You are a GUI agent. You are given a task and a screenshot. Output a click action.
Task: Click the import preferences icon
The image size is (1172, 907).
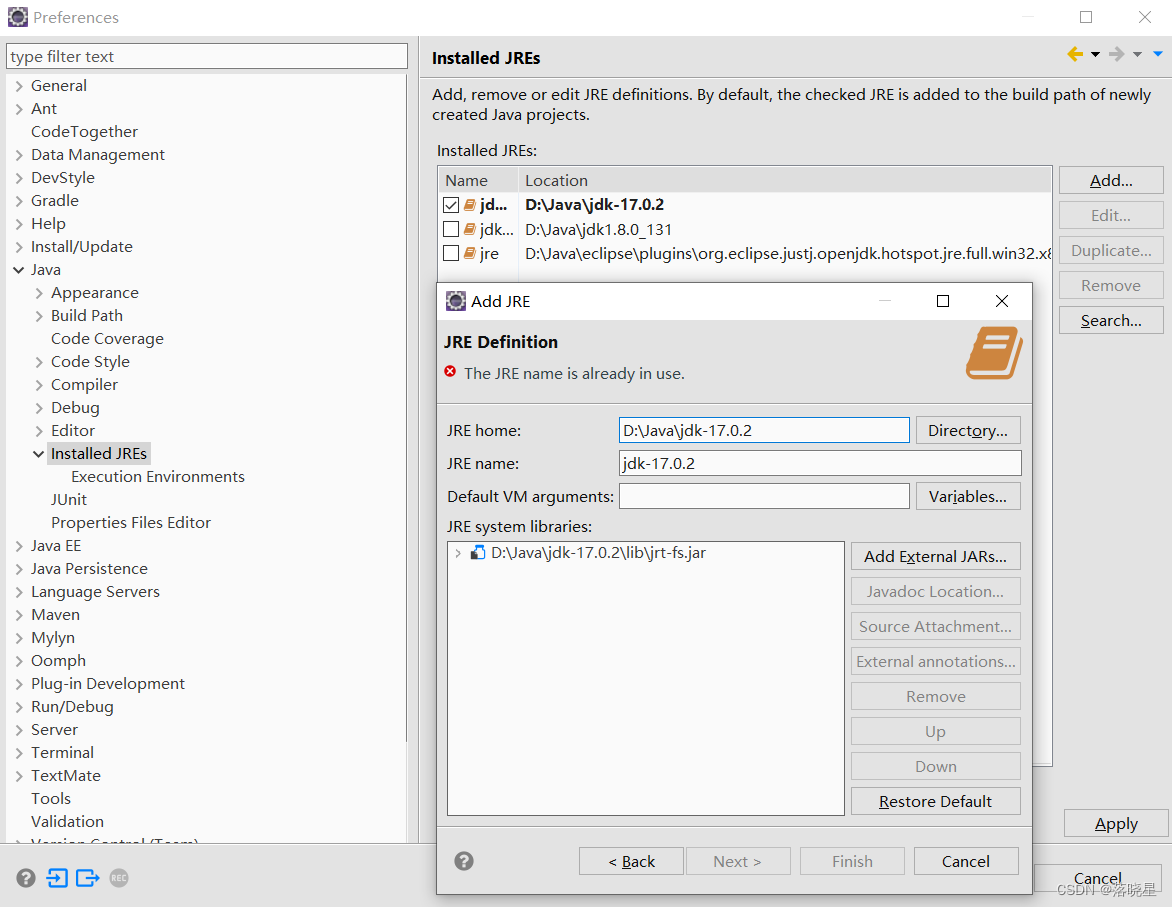click(58, 878)
